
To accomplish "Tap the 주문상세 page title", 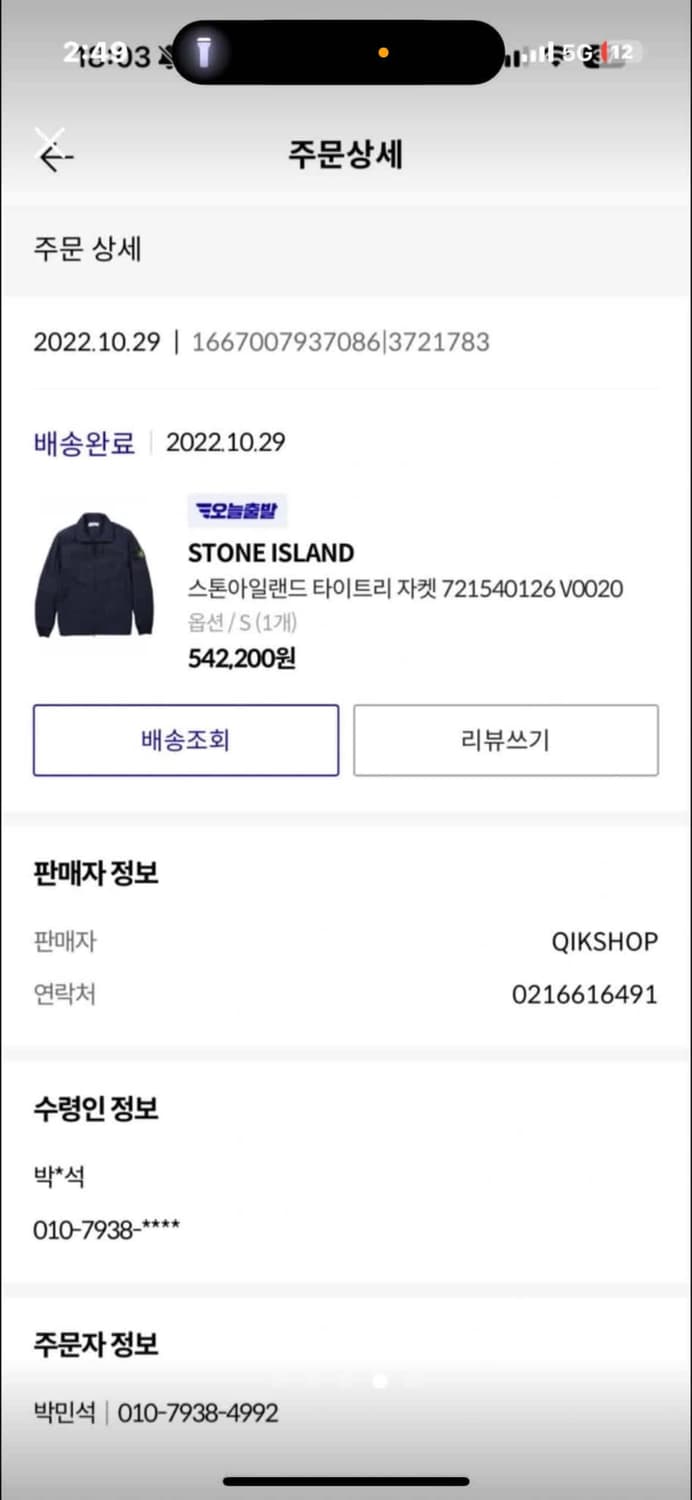I will [345, 156].
